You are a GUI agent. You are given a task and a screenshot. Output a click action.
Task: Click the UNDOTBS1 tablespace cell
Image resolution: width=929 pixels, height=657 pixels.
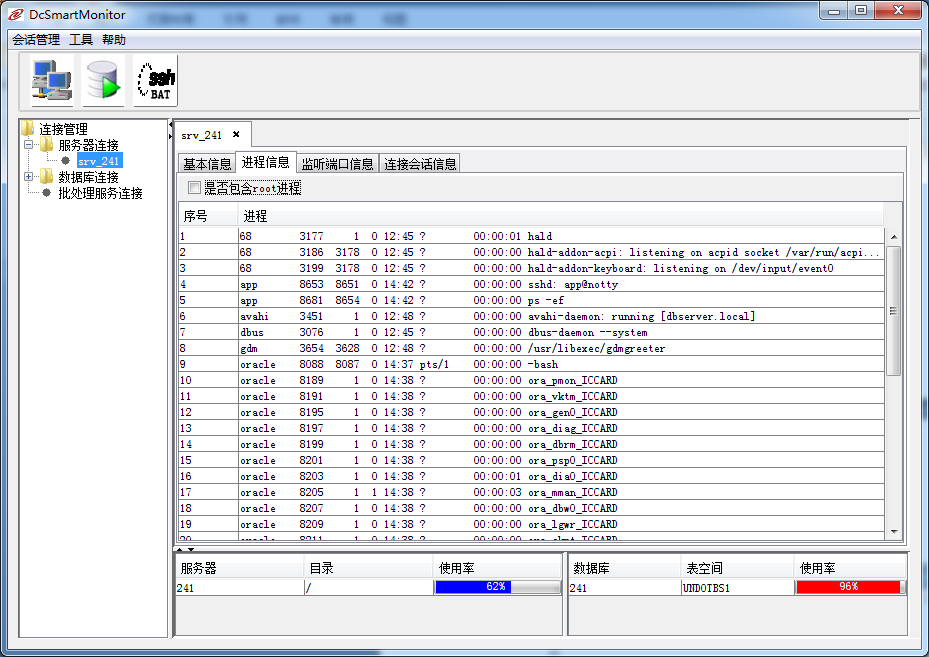click(737, 587)
